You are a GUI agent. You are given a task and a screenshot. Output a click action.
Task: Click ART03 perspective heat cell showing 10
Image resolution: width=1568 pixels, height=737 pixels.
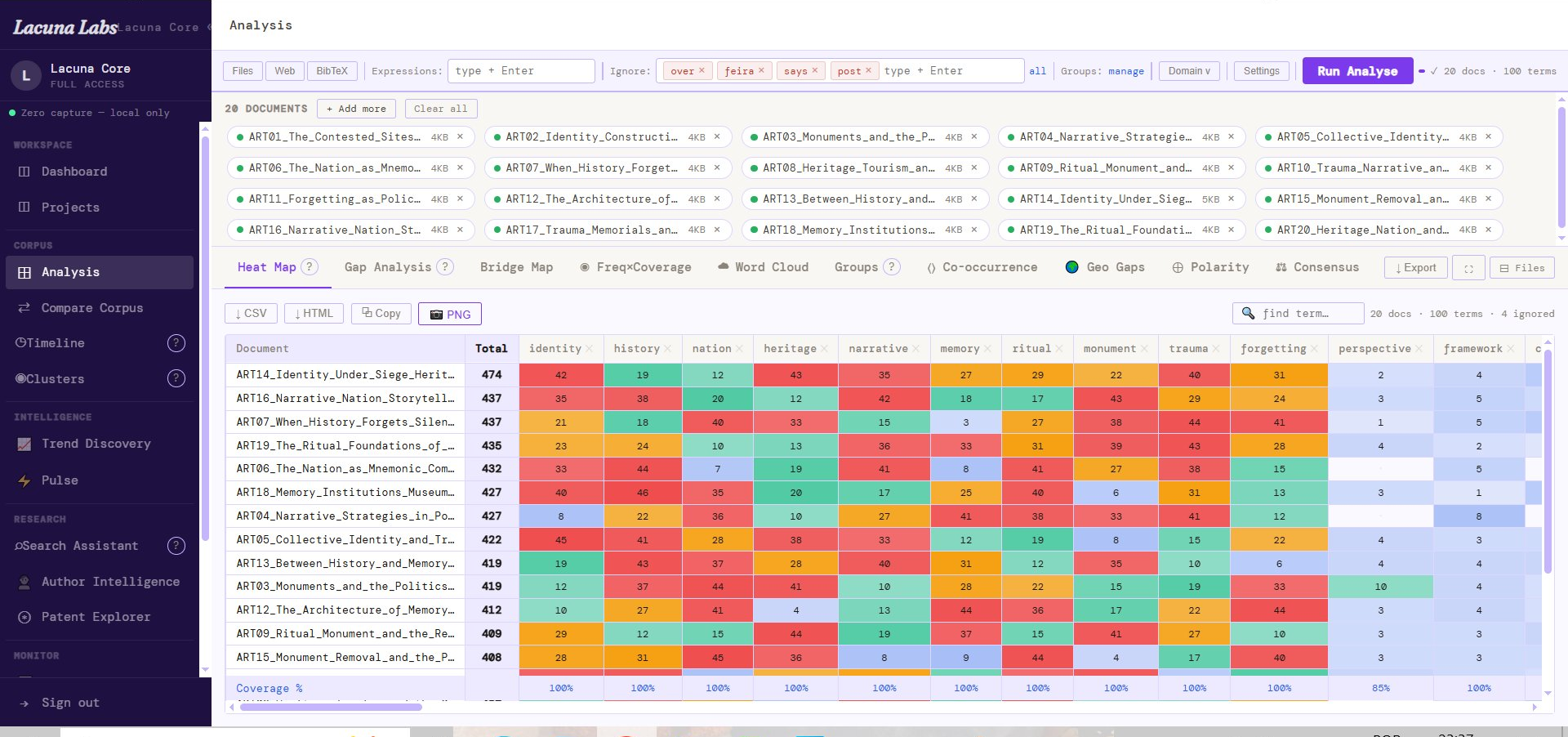1381,587
